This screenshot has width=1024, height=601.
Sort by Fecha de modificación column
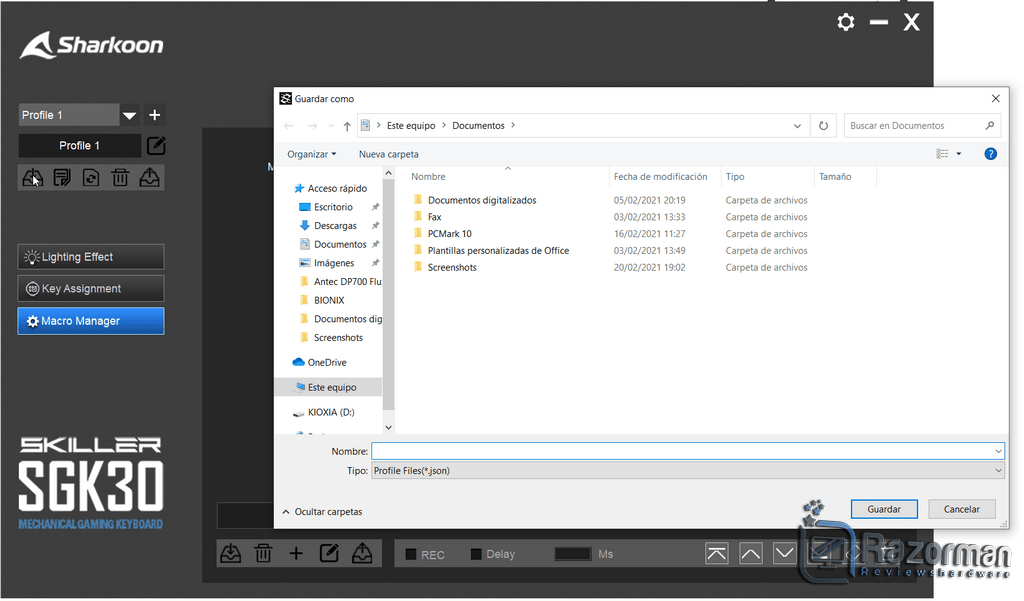pyautogui.click(x=660, y=176)
